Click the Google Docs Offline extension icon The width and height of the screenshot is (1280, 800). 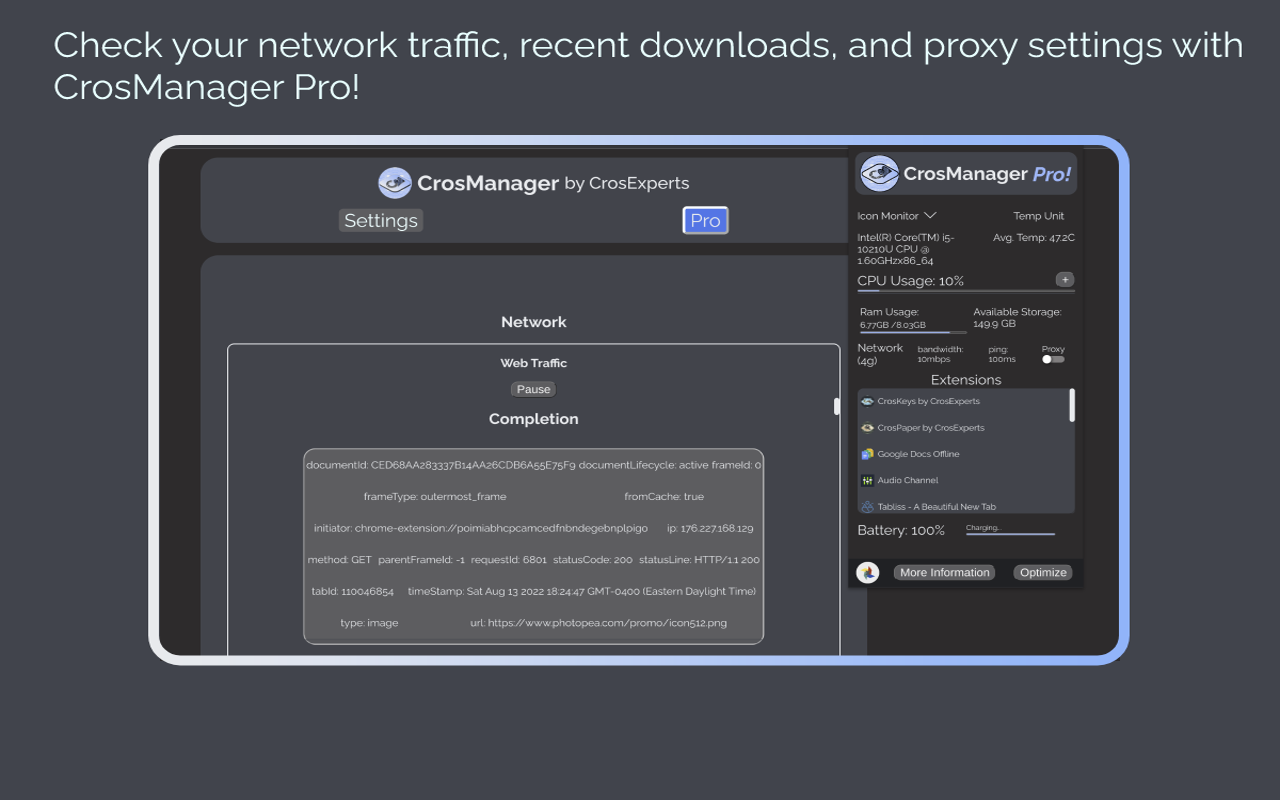coord(867,454)
